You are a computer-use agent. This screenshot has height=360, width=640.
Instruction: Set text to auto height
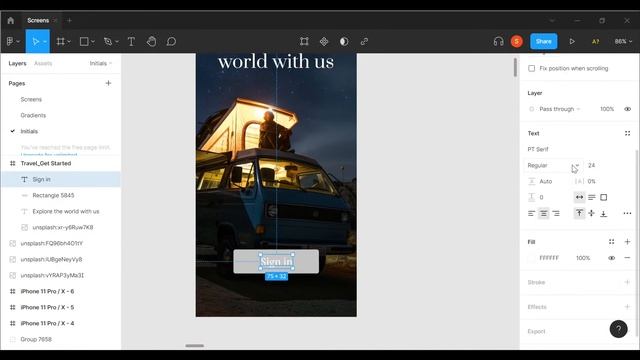(x=591, y=197)
